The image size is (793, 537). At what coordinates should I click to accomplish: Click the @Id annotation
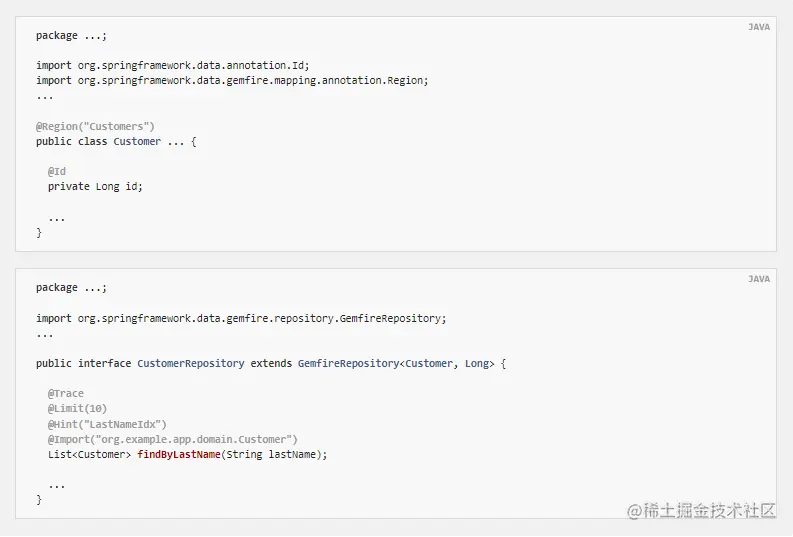tap(57, 171)
